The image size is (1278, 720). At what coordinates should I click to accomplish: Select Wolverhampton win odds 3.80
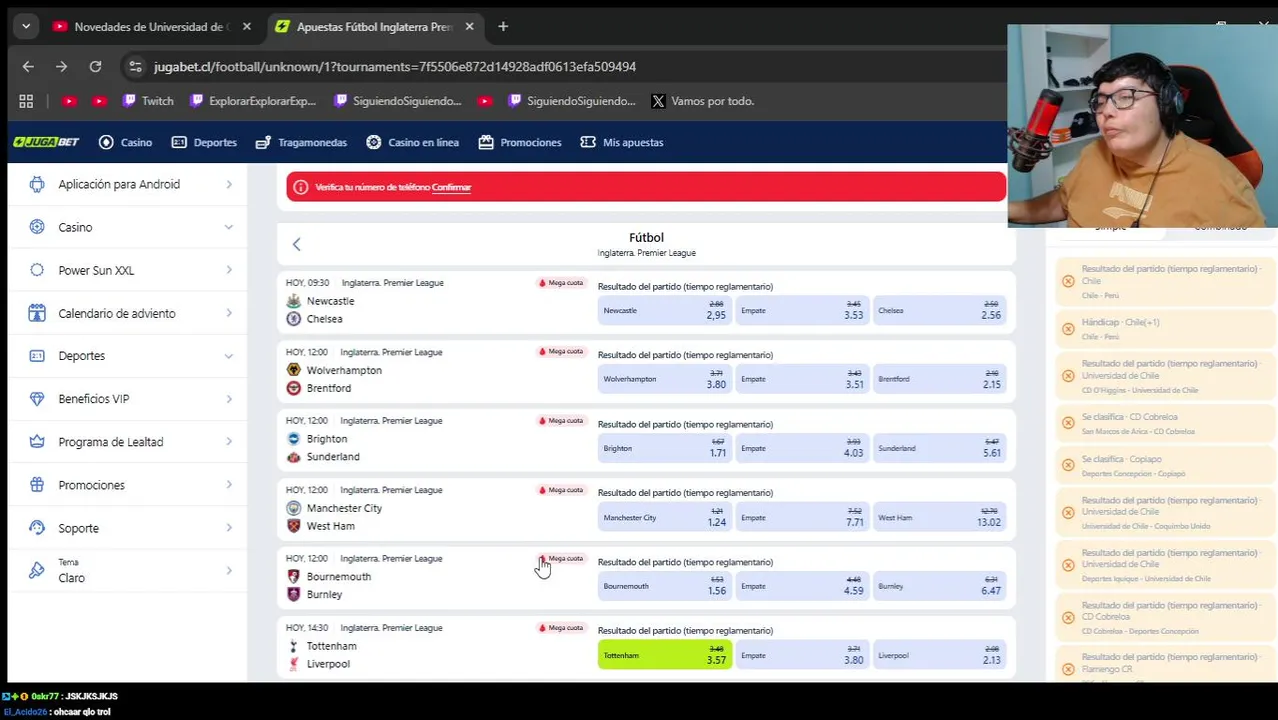[665, 379]
